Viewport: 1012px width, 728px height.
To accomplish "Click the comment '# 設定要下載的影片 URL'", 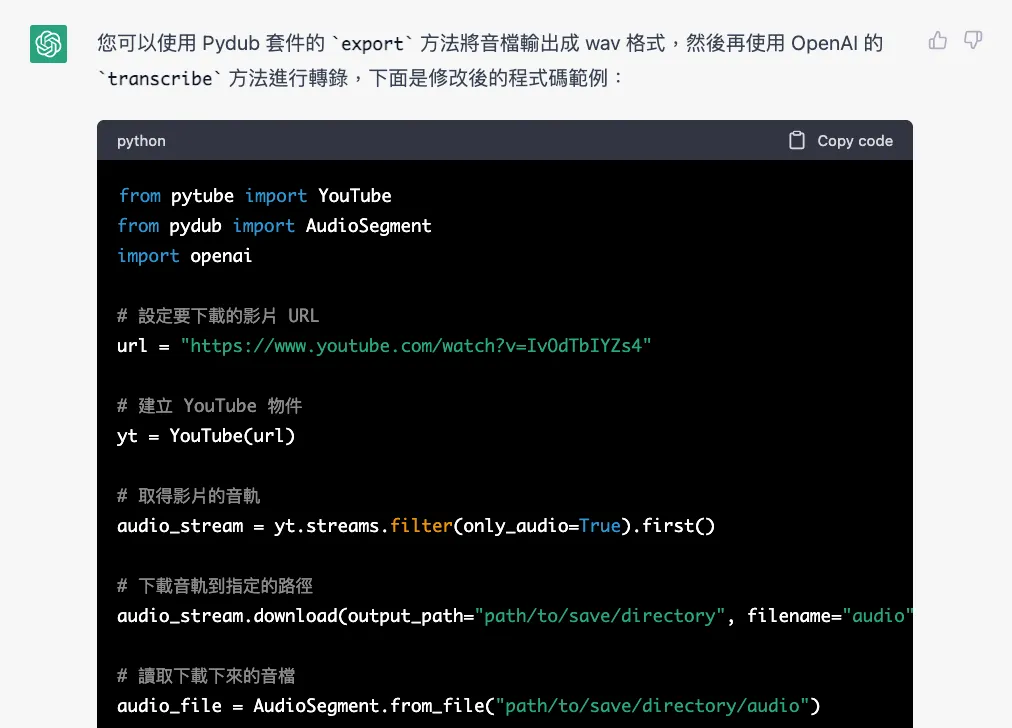I will click(218, 316).
